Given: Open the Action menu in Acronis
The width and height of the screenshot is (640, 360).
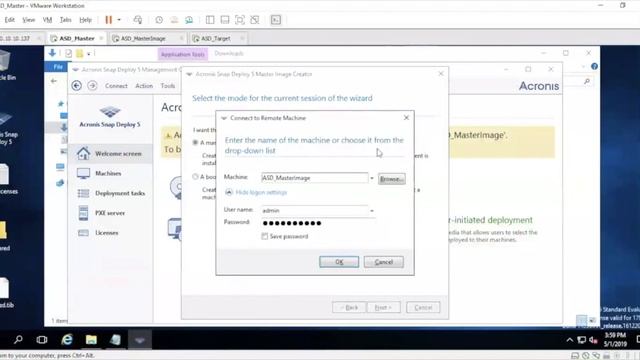Looking at the screenshot, I should [x=144, y=86].
